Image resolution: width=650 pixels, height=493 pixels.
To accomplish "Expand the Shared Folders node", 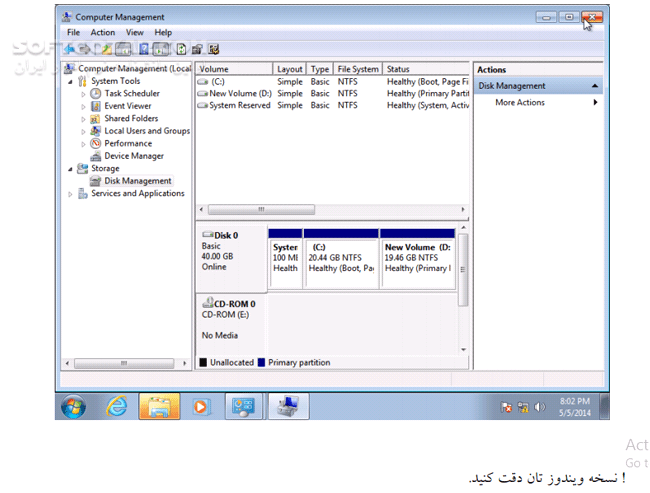I will [x=84, y=119].
